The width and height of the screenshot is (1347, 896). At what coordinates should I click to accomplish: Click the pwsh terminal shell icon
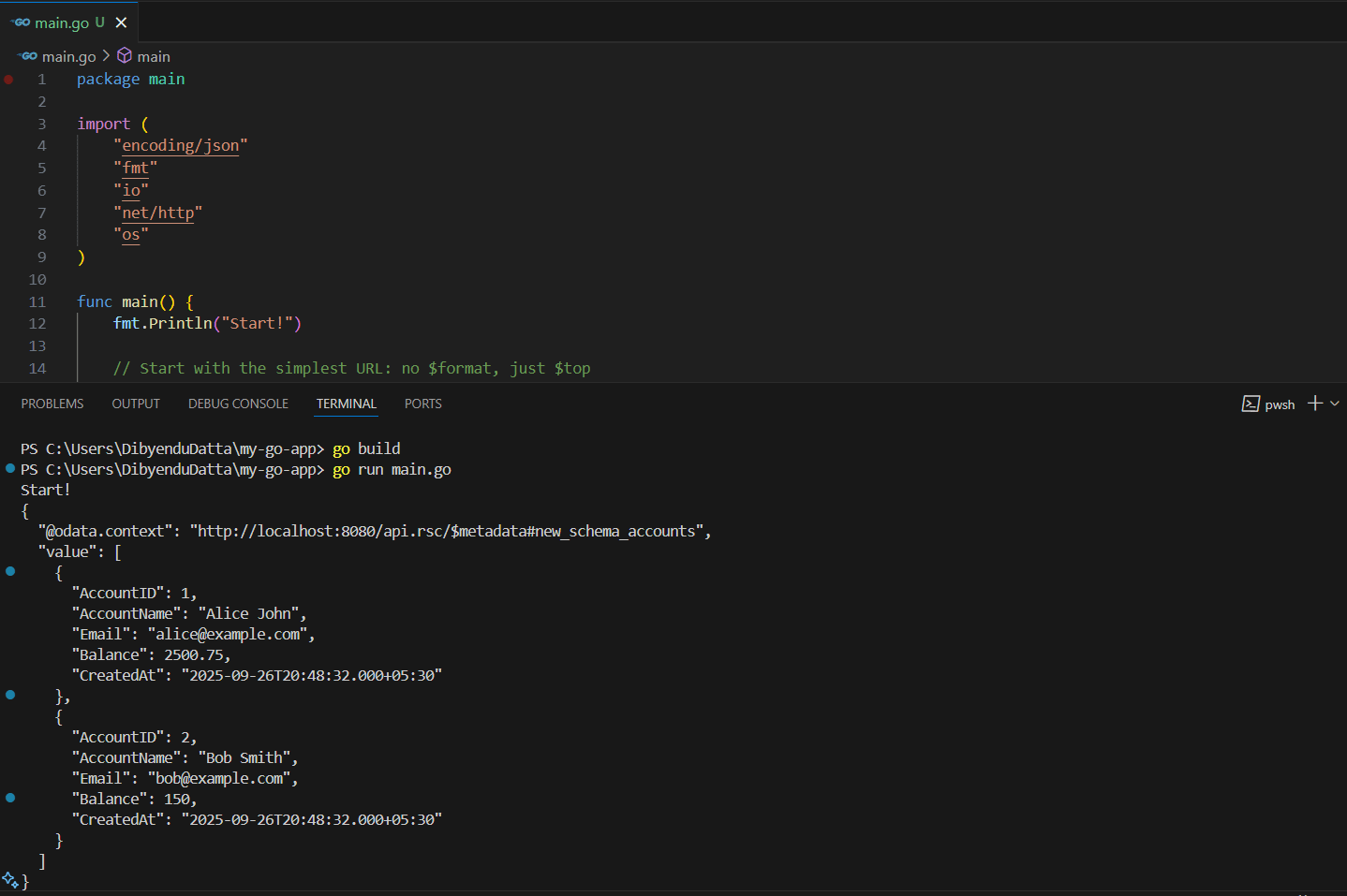click(x=1251, y=404)
